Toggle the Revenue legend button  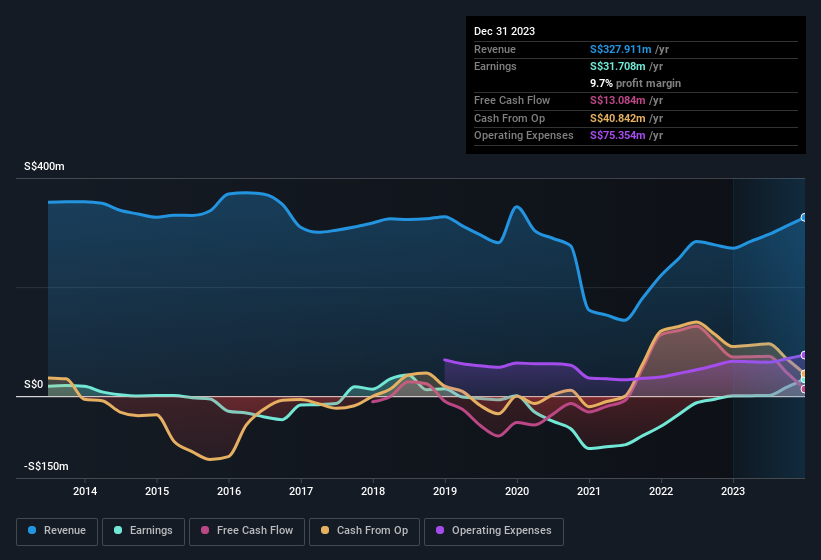(x=58, y=531)
